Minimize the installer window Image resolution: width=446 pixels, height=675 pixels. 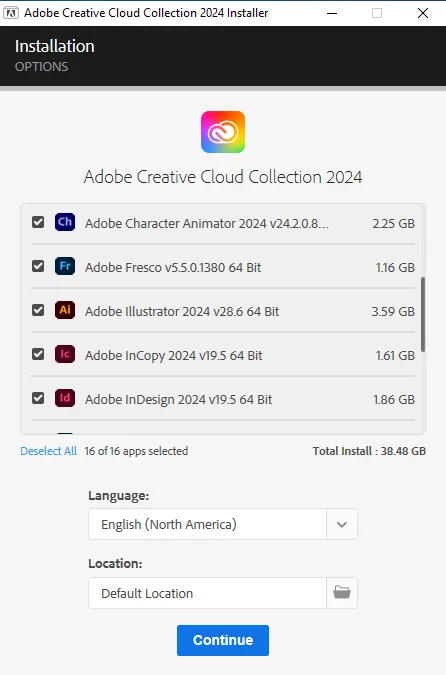point(332,13)
